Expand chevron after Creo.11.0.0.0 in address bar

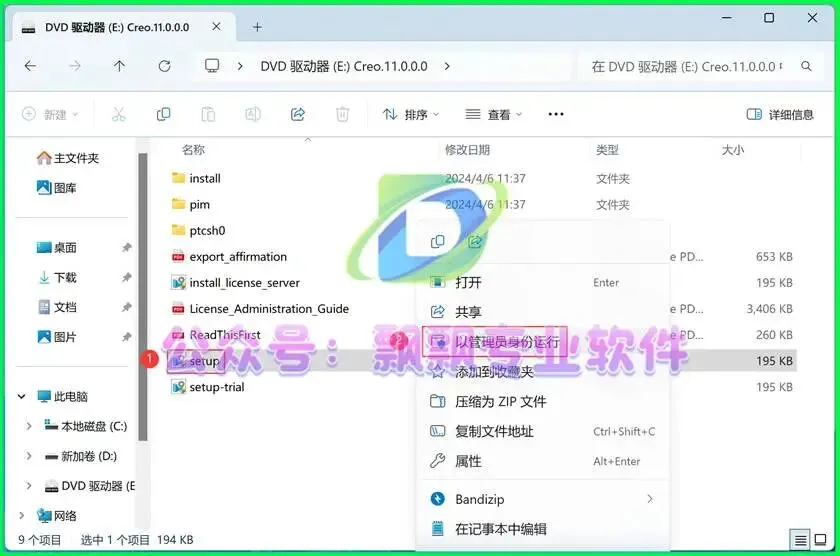tap(447, 66)
